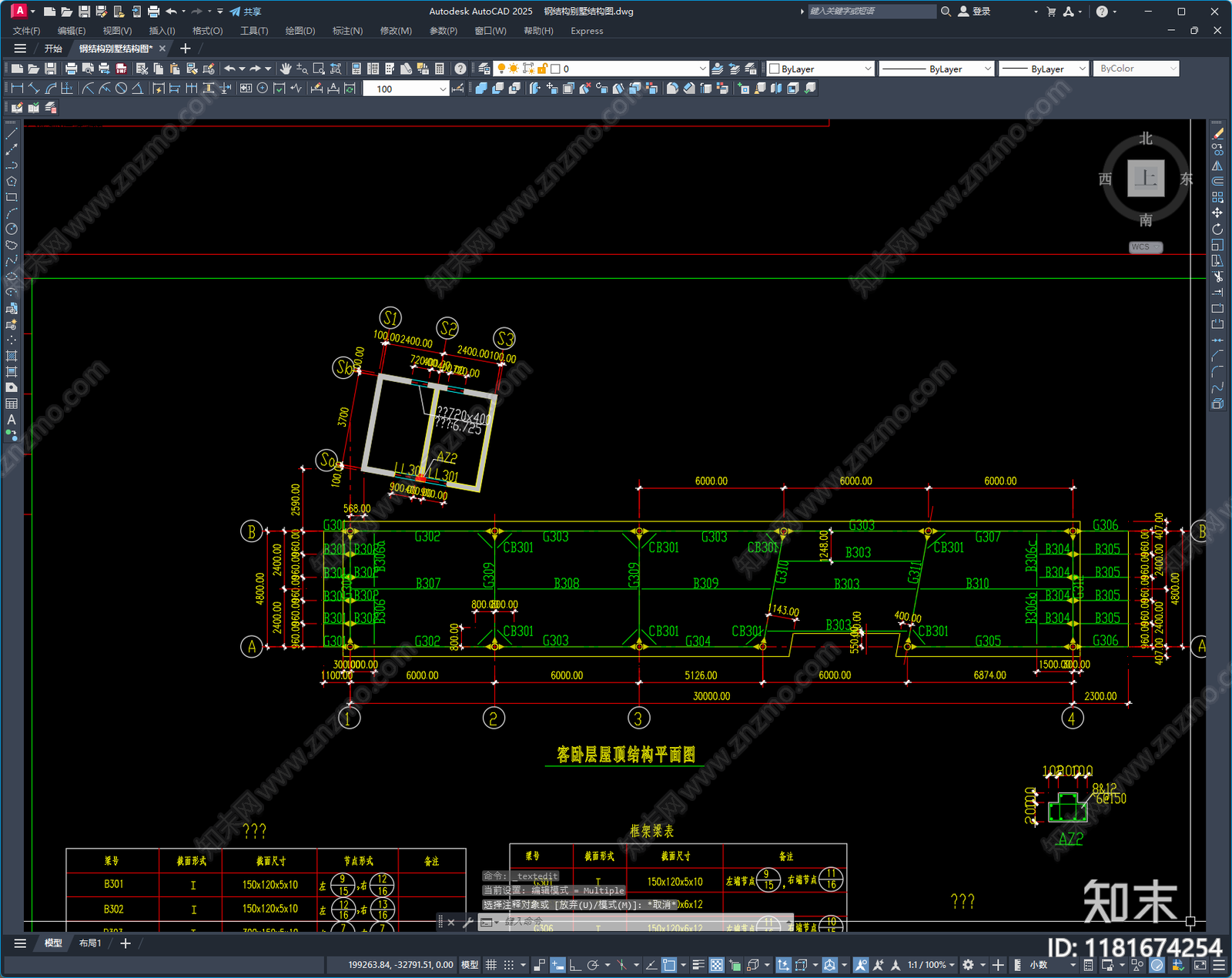This screenshot has width=1232, height=978.
Task: Toggle transparency display in the status bar
Action: [716, 965]
